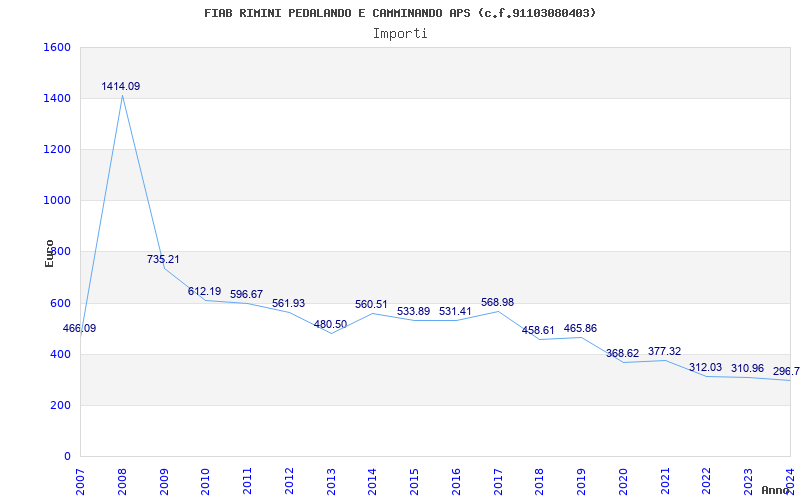Select the 2012 year label
Viewport: 800px width, 500px height.
[x=289, y=481]
